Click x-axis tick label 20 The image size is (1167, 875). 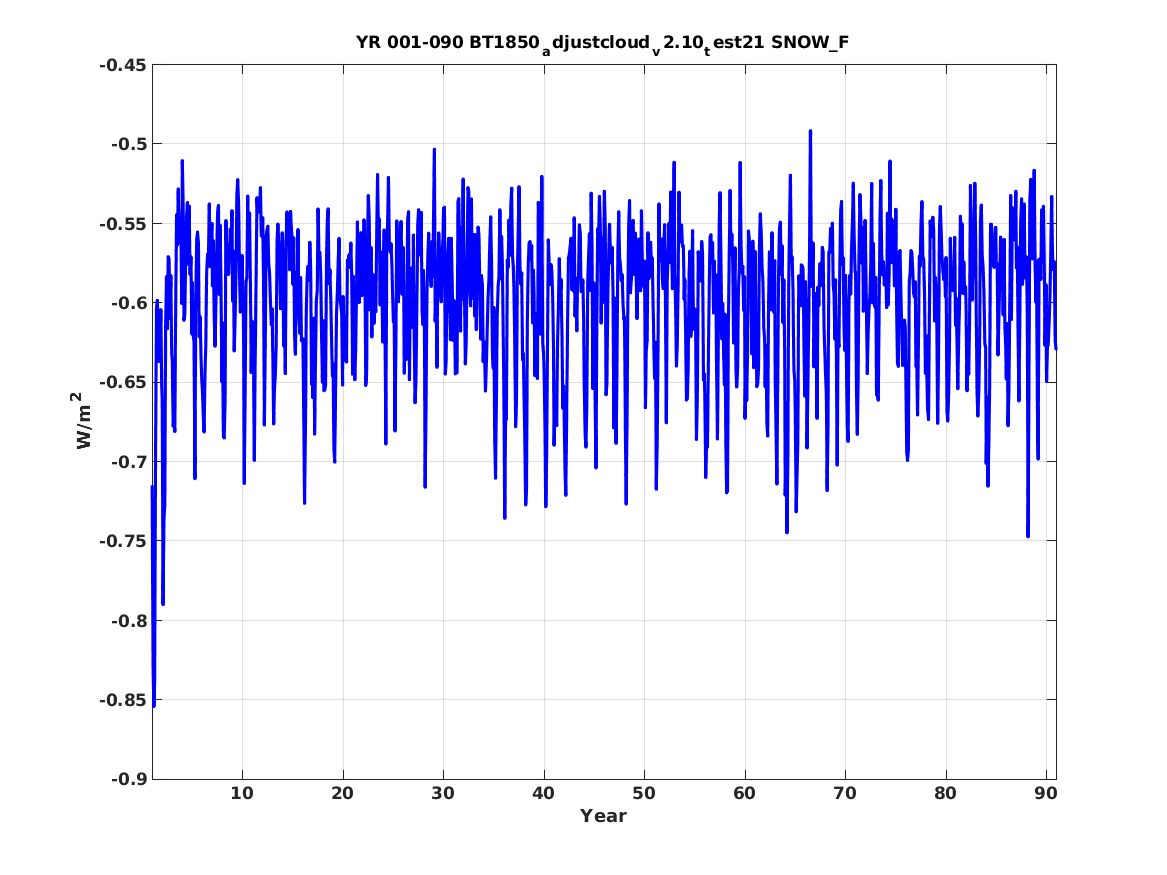(342, 793)
